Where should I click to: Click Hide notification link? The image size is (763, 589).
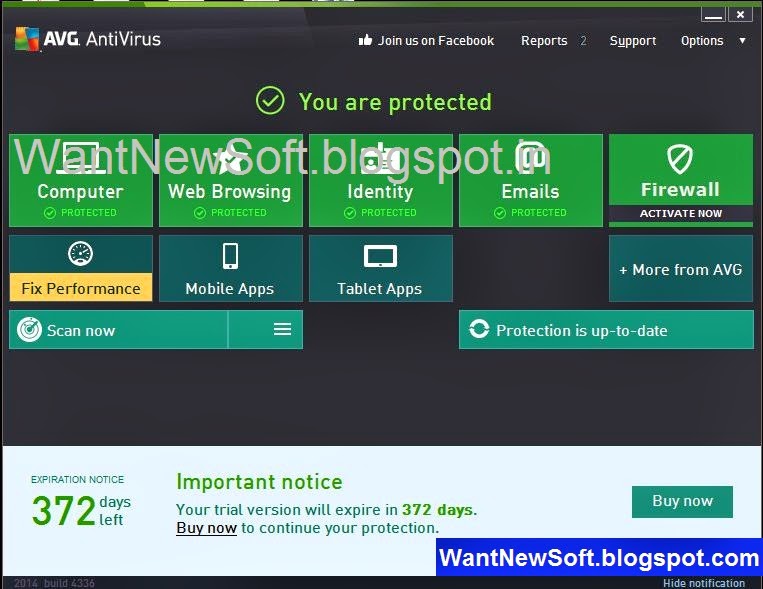[704, 583]
